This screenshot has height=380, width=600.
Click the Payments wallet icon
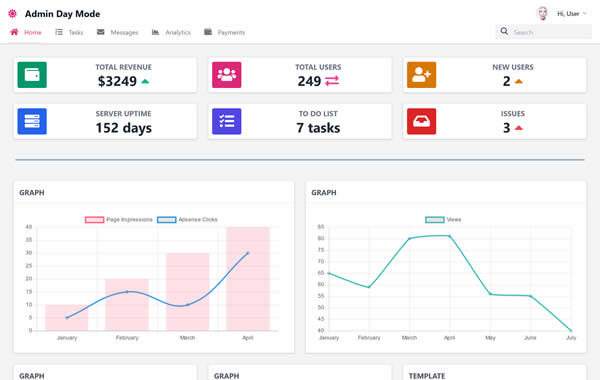(208, 32)
